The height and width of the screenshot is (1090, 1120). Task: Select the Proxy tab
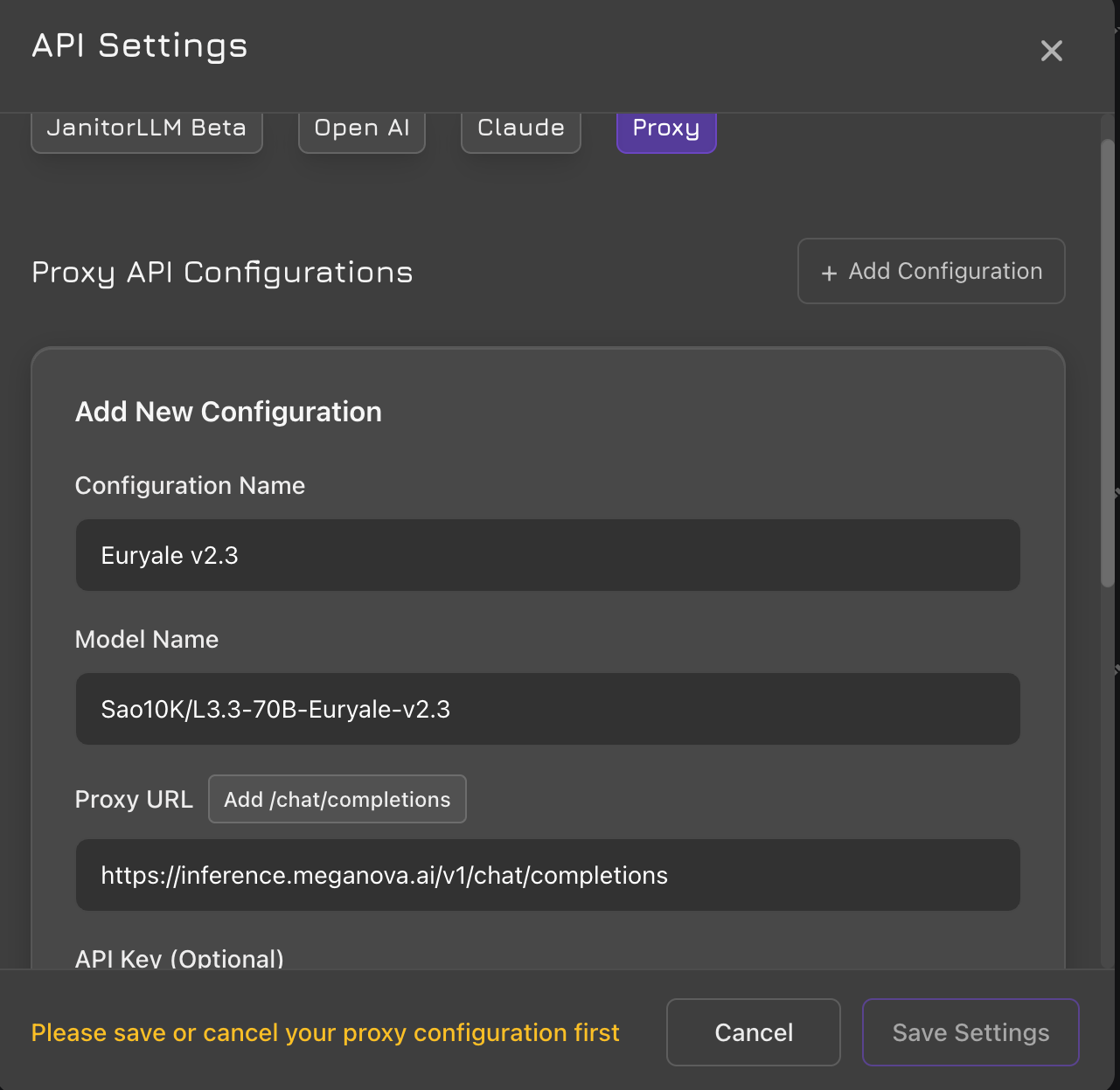[x=665, y=129]
